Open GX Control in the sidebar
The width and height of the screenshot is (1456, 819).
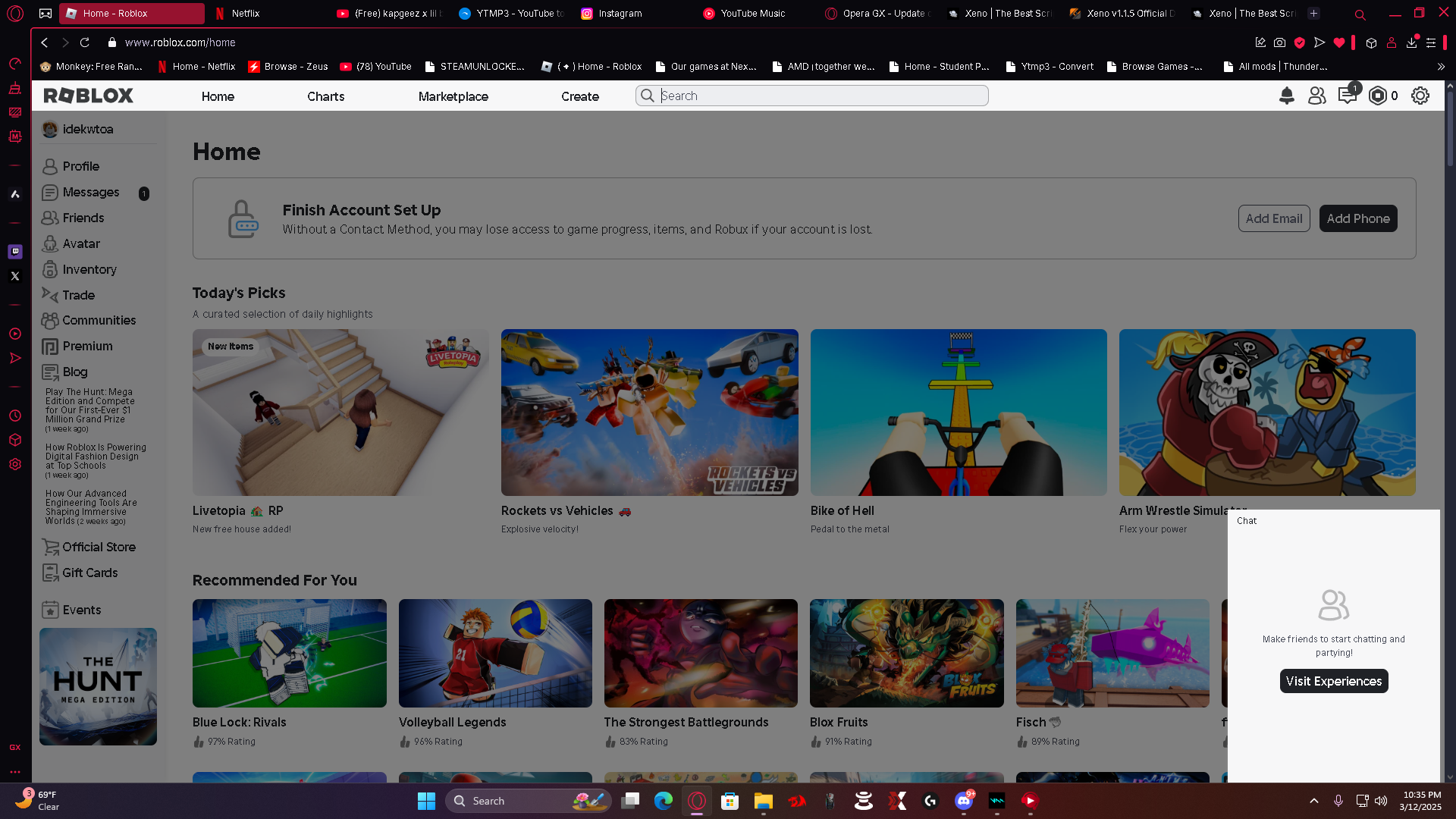[15, 63]
